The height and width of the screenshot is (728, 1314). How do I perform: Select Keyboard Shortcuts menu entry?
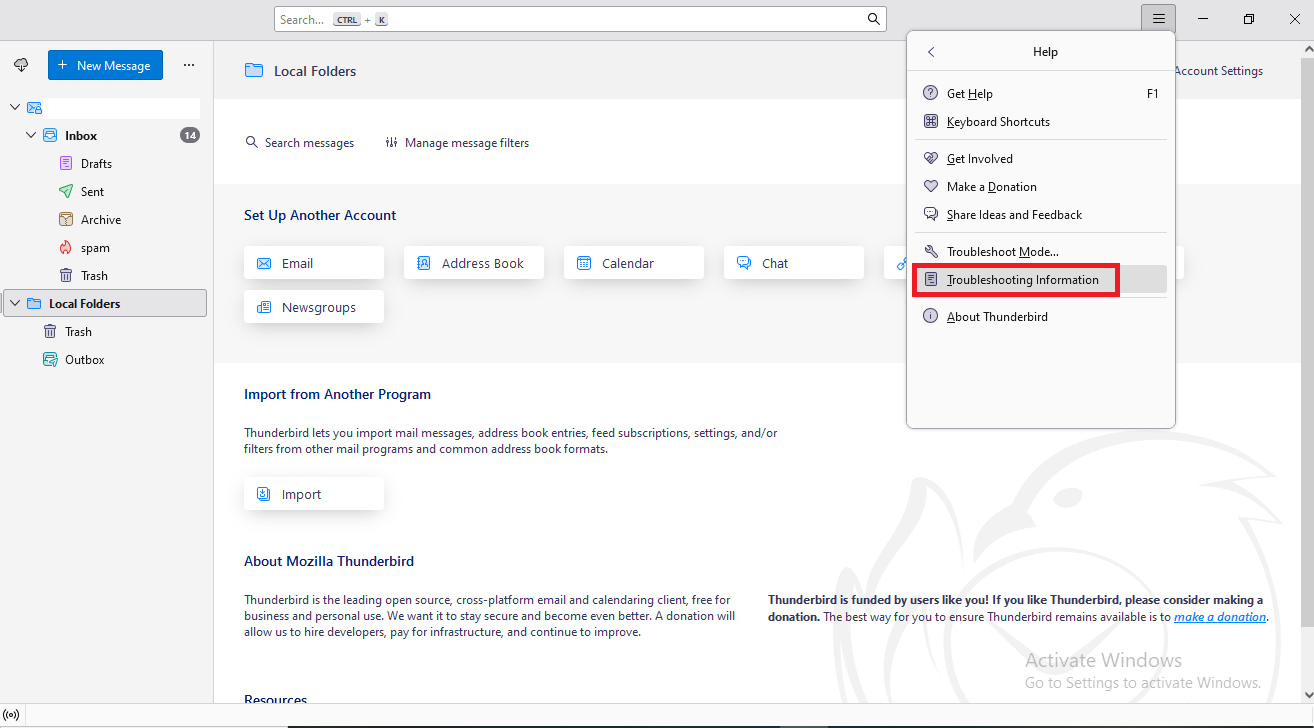(x=1041, y=122)
